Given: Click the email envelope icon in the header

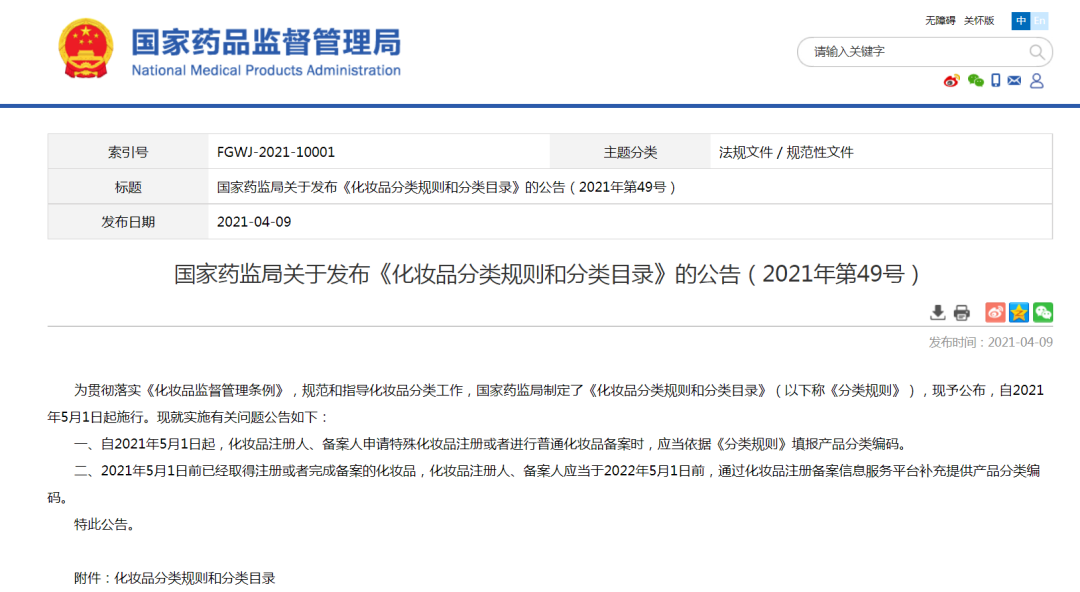Looking at the screenshot, I should (x=1014, y=80).
